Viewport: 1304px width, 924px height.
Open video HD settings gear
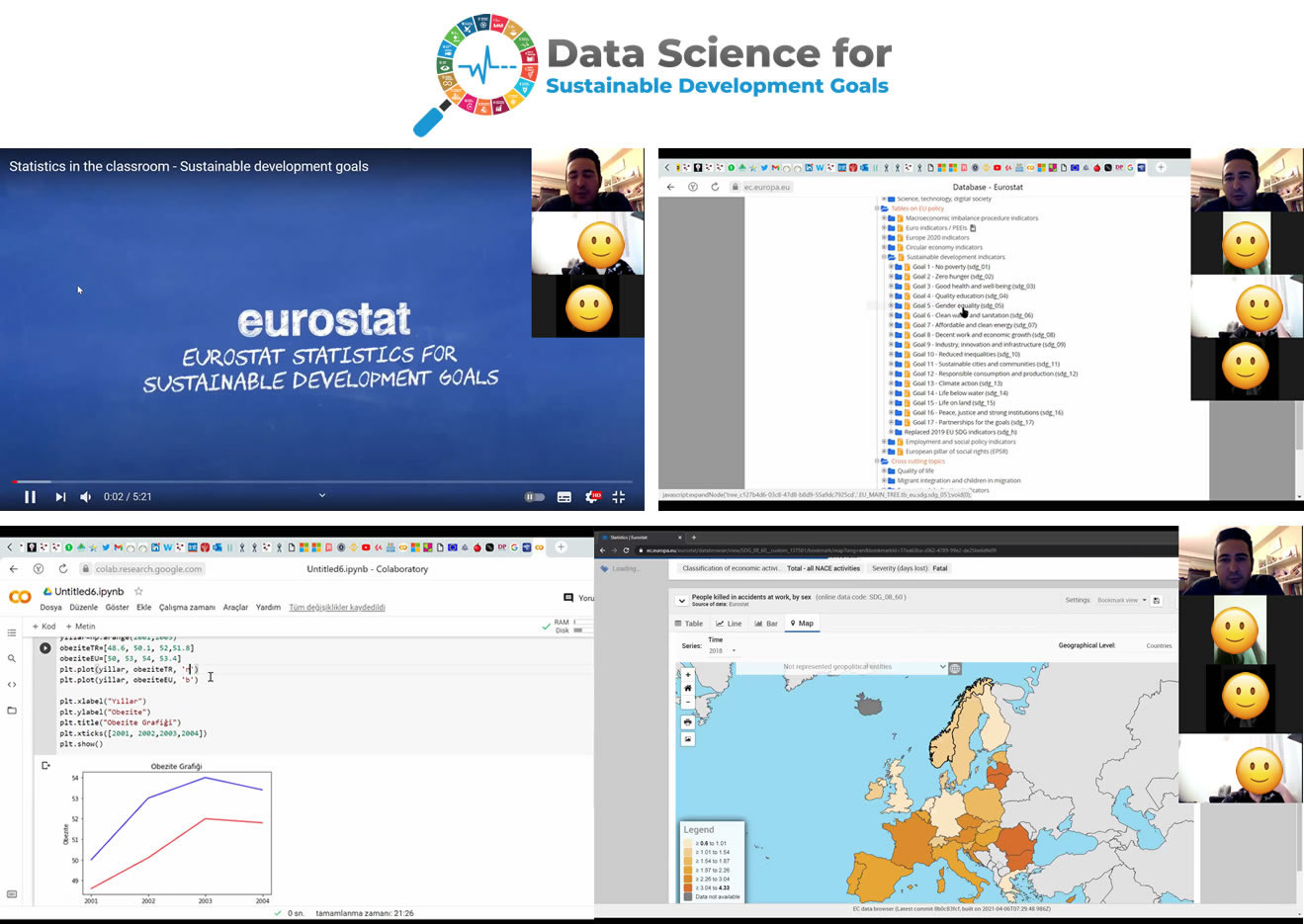(592, 496)
